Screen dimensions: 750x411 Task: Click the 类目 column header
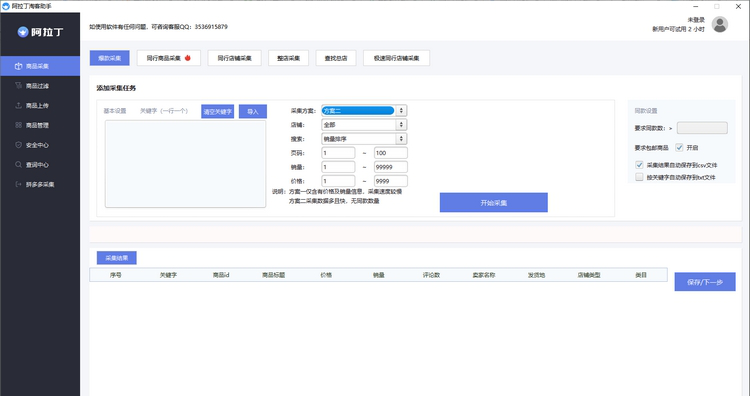point(641,275)
